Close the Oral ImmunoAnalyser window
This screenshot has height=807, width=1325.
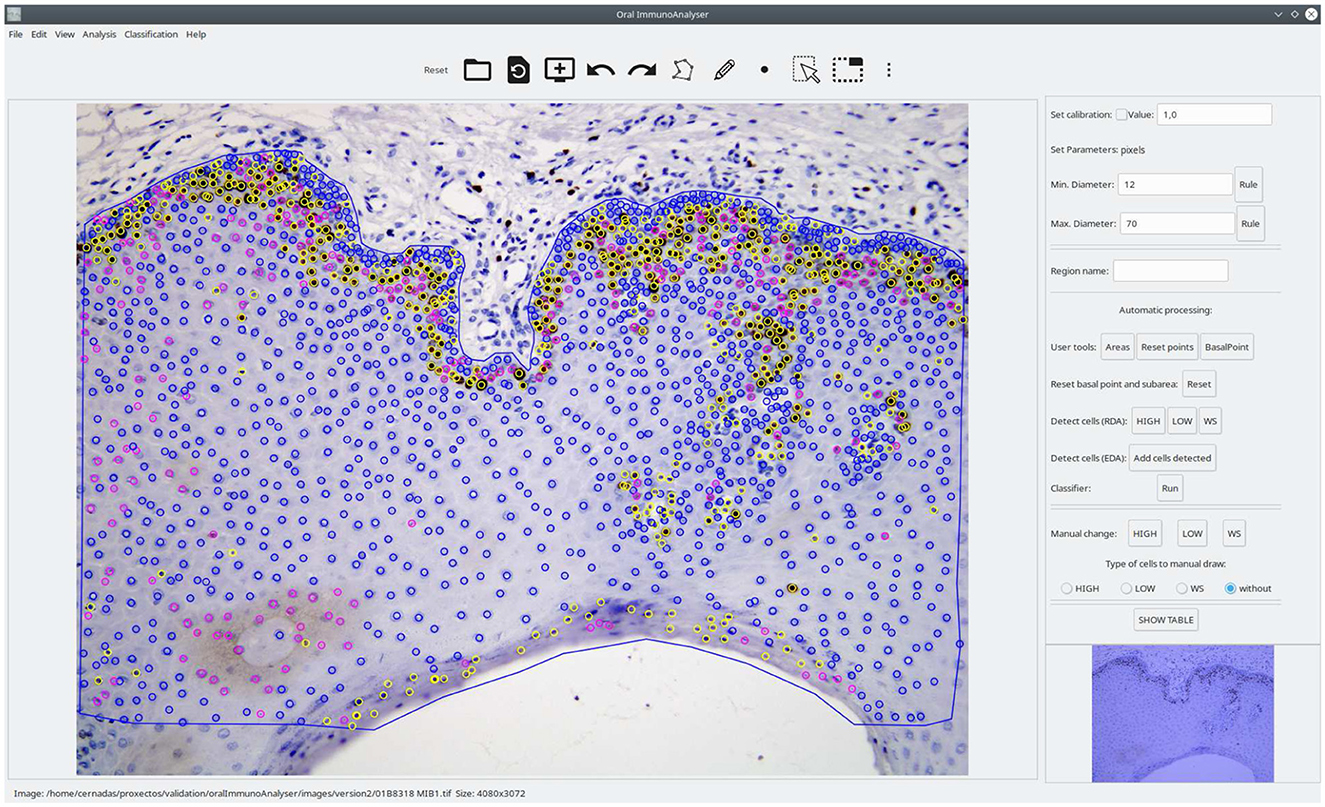[1311, 13]
